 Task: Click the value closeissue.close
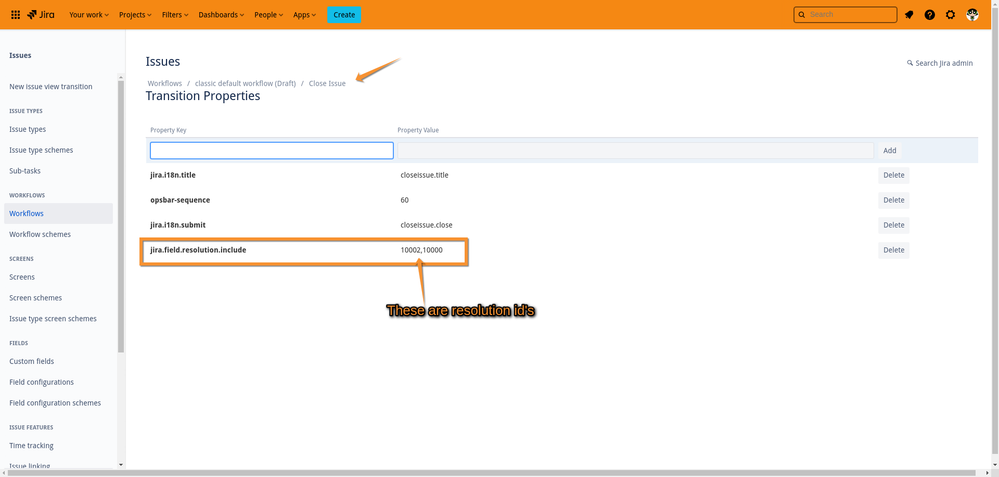[426, 225]
